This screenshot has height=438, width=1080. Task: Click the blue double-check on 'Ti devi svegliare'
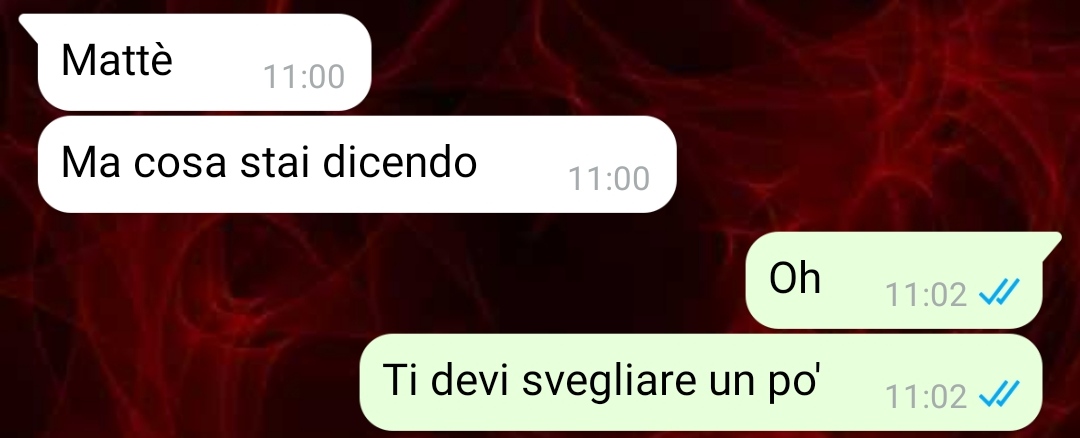pos(999,396)
